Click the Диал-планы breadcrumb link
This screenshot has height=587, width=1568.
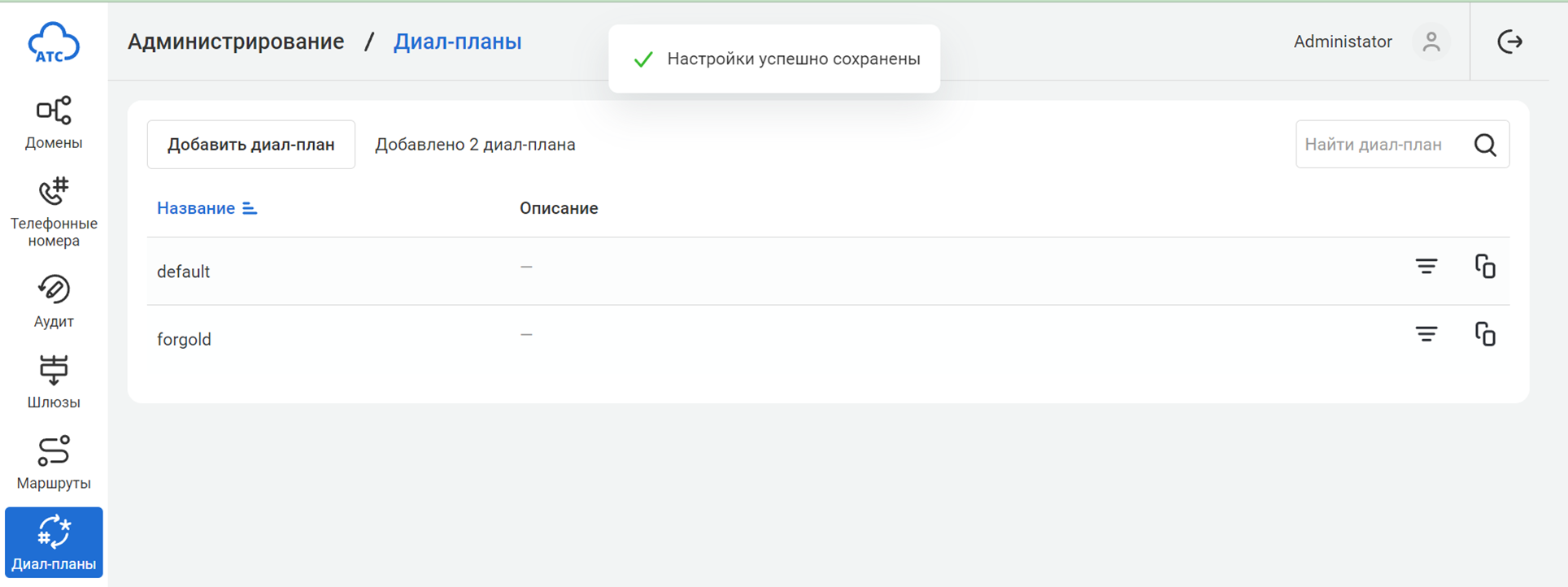click(457, 41)
